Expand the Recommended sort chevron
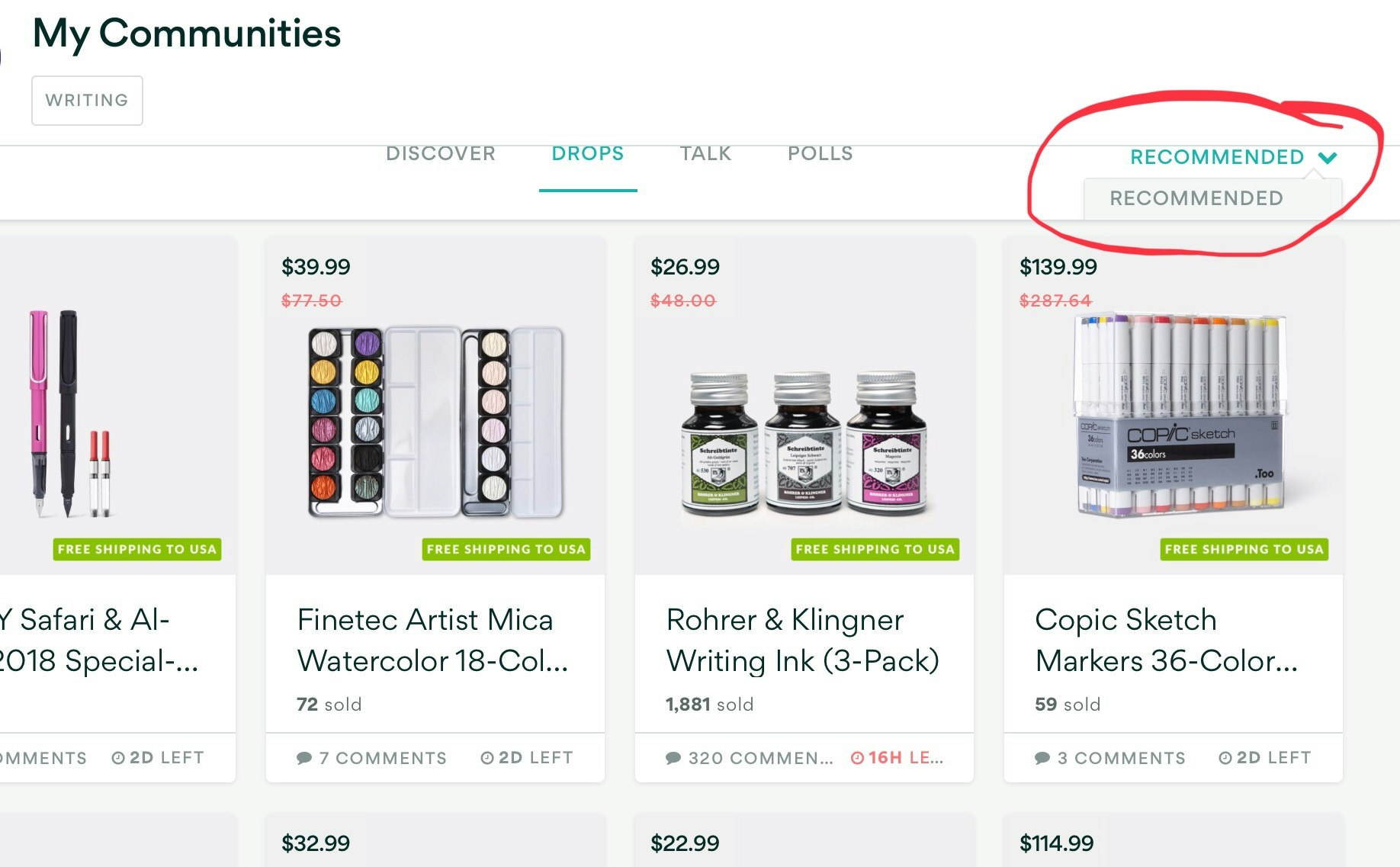 pos(1328,157)
